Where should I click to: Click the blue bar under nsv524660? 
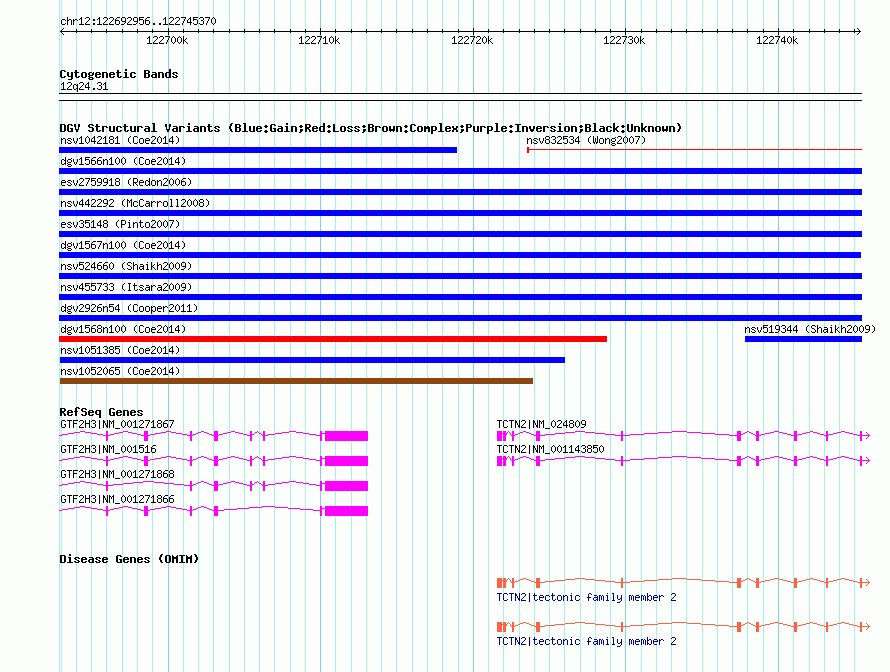point(461,276)
